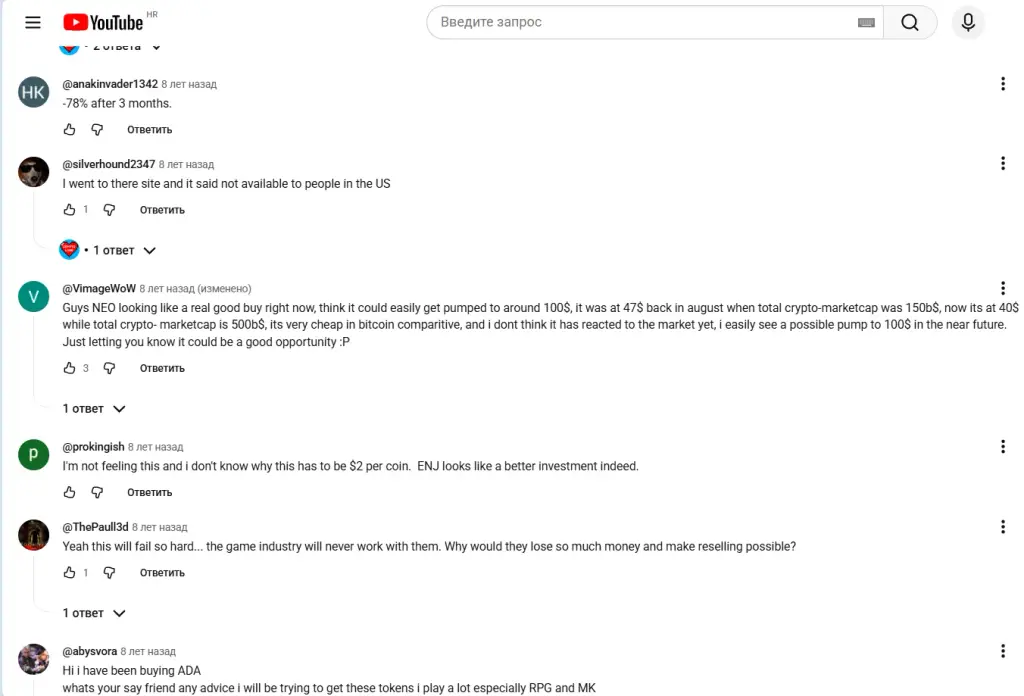Click Ответить under @prokingish comment
The height and width of the screenshot is (696, 1024).
[x=150, y=492]
